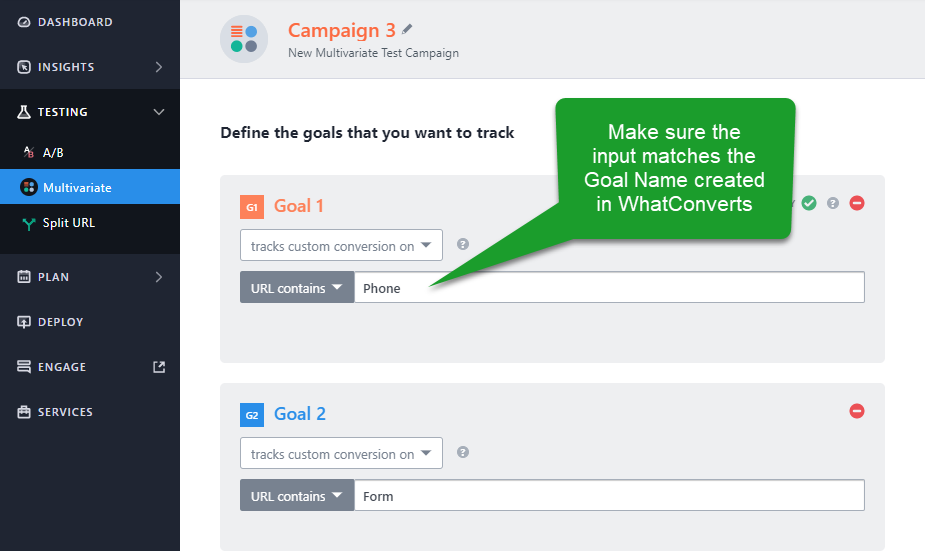Open help icon next to Goal 2 conversion dropdown
This screenshot has height=551, width=925.
point(463,452)
